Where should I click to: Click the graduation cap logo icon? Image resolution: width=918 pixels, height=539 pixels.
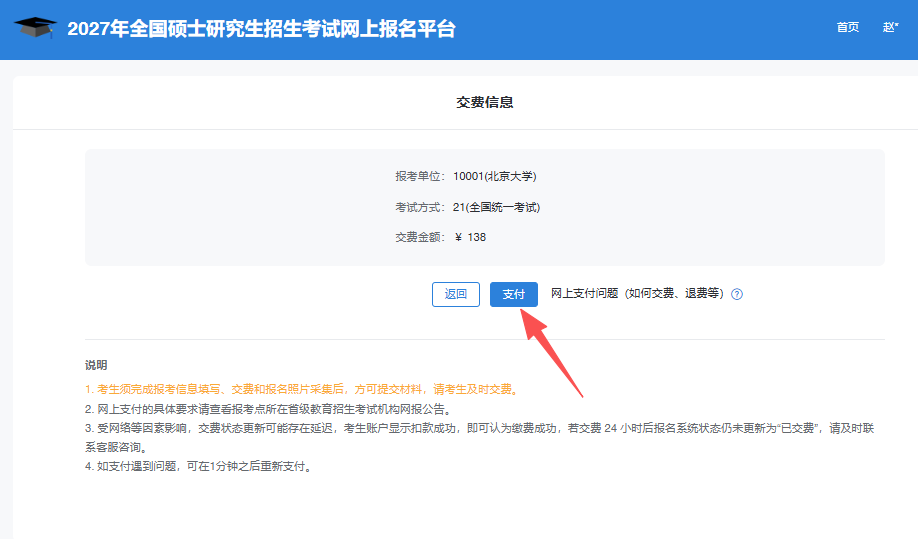point(35,28)
